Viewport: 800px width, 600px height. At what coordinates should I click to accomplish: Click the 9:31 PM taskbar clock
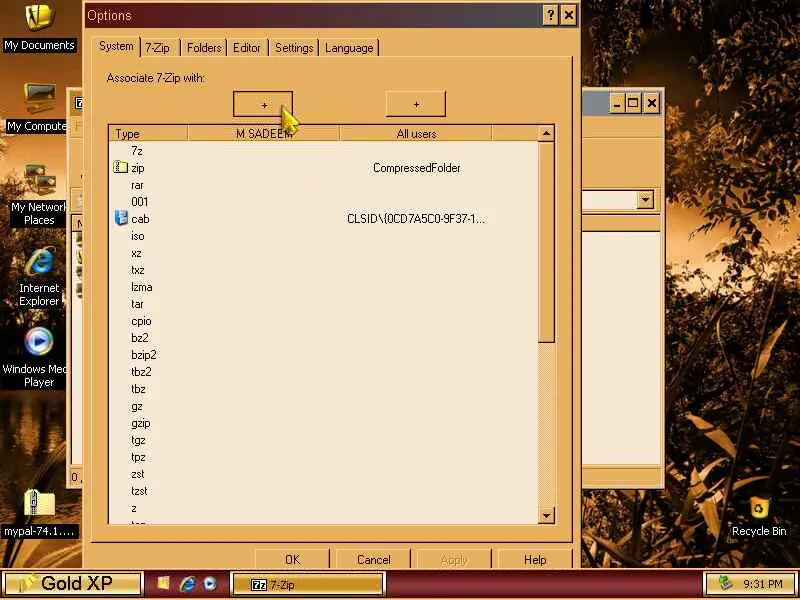tap(763, 583)
